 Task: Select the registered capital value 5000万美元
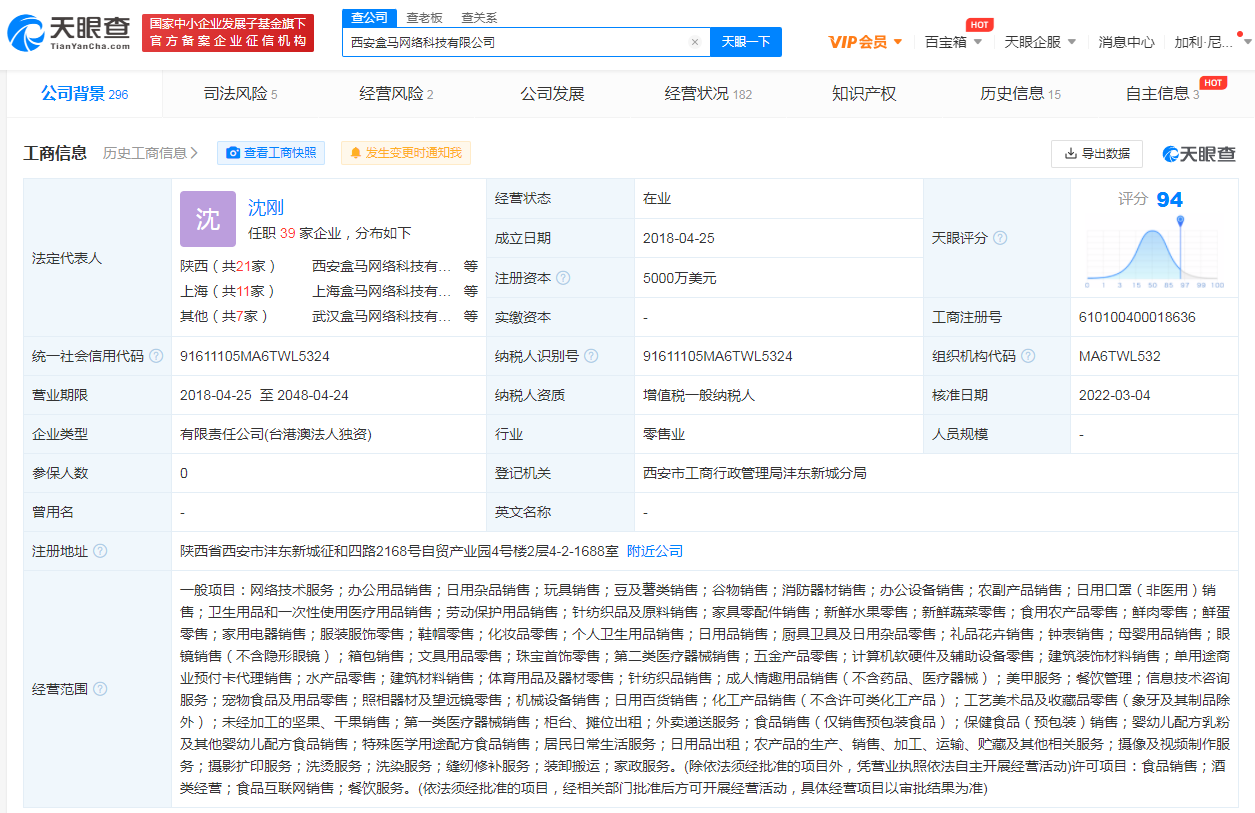pos(680,278)
